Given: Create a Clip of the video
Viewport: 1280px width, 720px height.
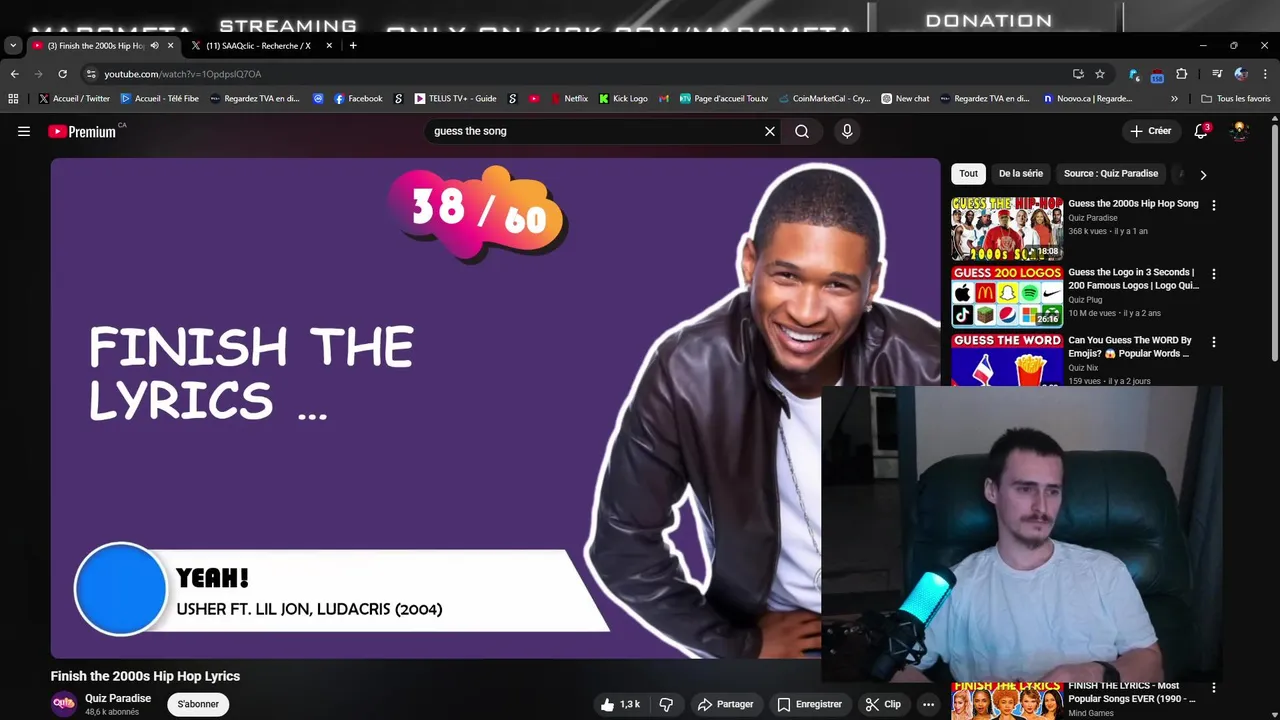Looking at the screenshot, I should tap(883, 704).
